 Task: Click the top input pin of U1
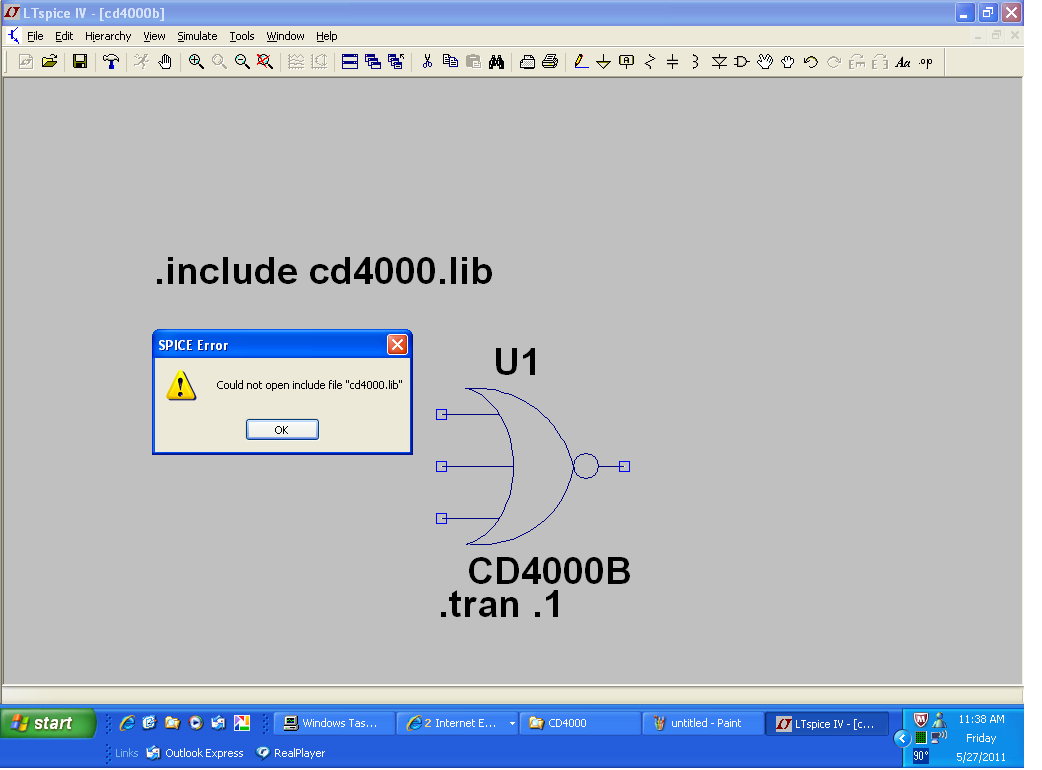[441, 415]
